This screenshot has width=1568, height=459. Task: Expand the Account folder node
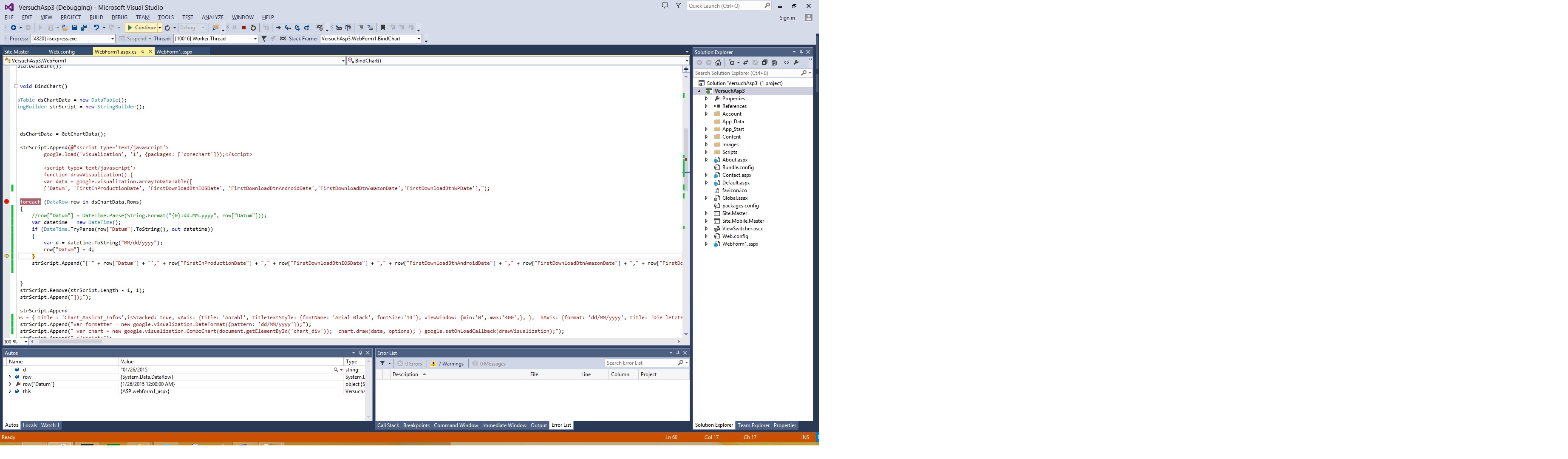tap(707, 114)
